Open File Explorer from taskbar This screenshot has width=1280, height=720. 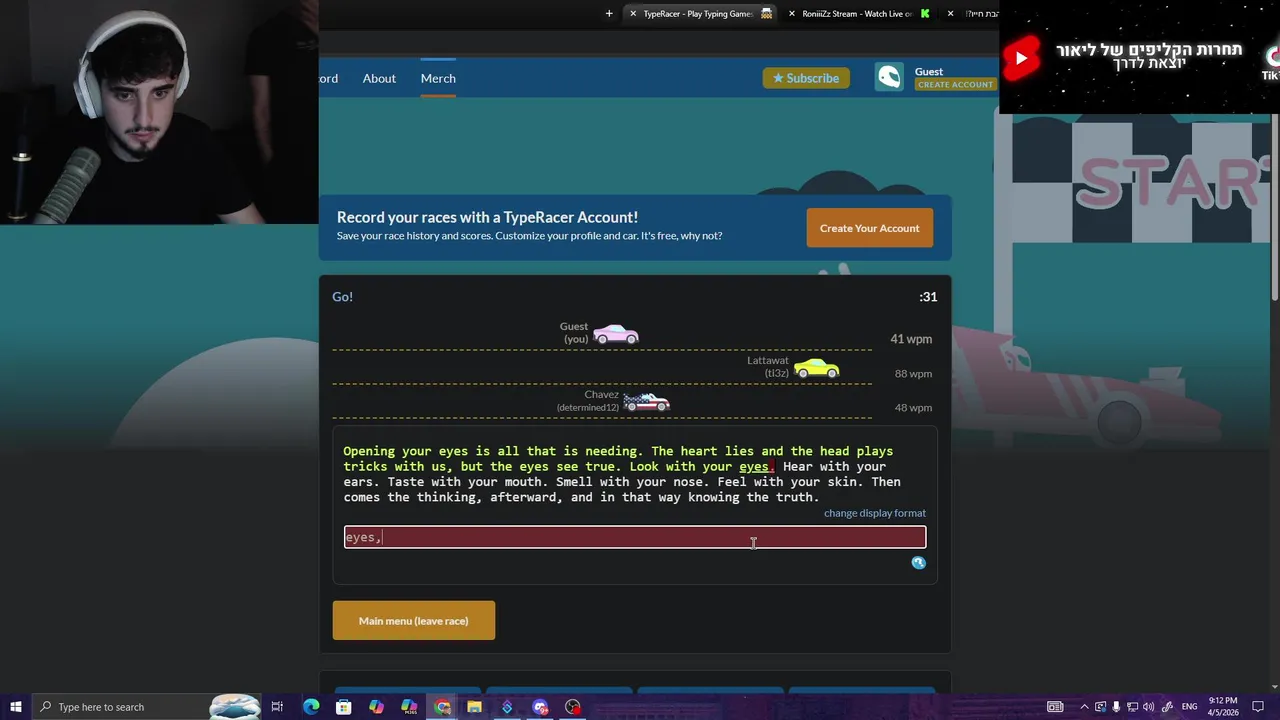tap(474, 707)
